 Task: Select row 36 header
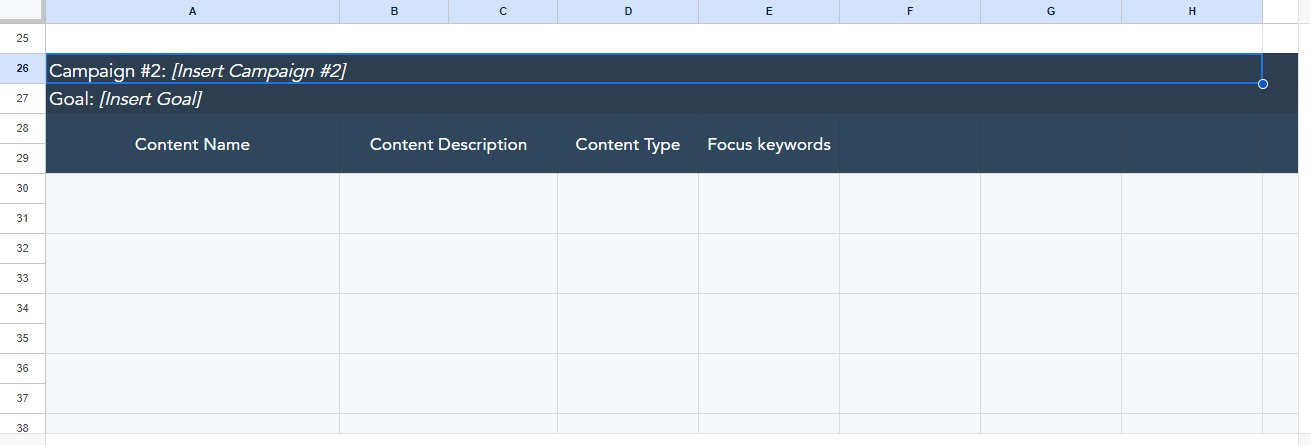point(22,368)
